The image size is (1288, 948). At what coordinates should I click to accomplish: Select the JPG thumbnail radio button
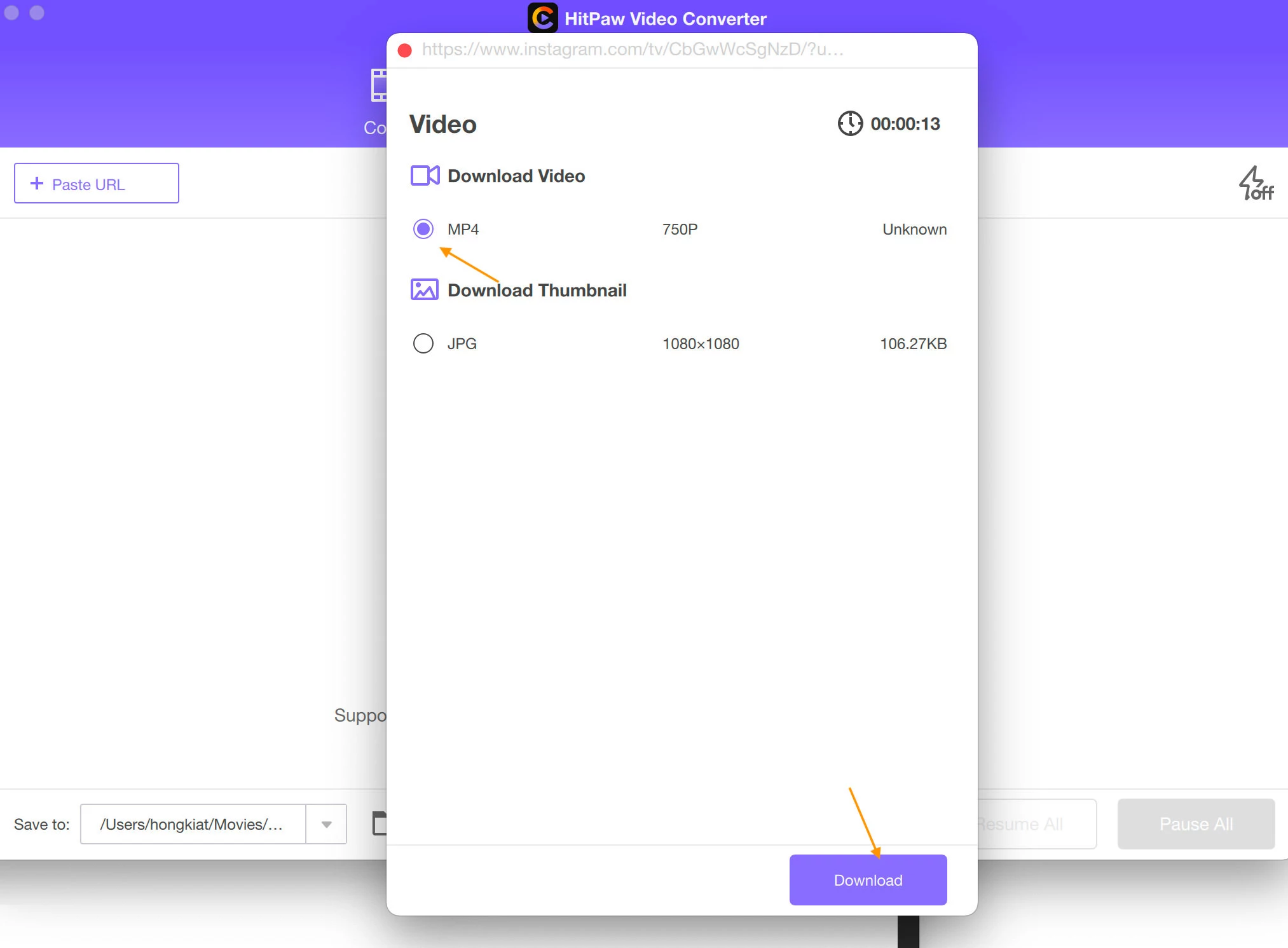[x=423, y=344]
